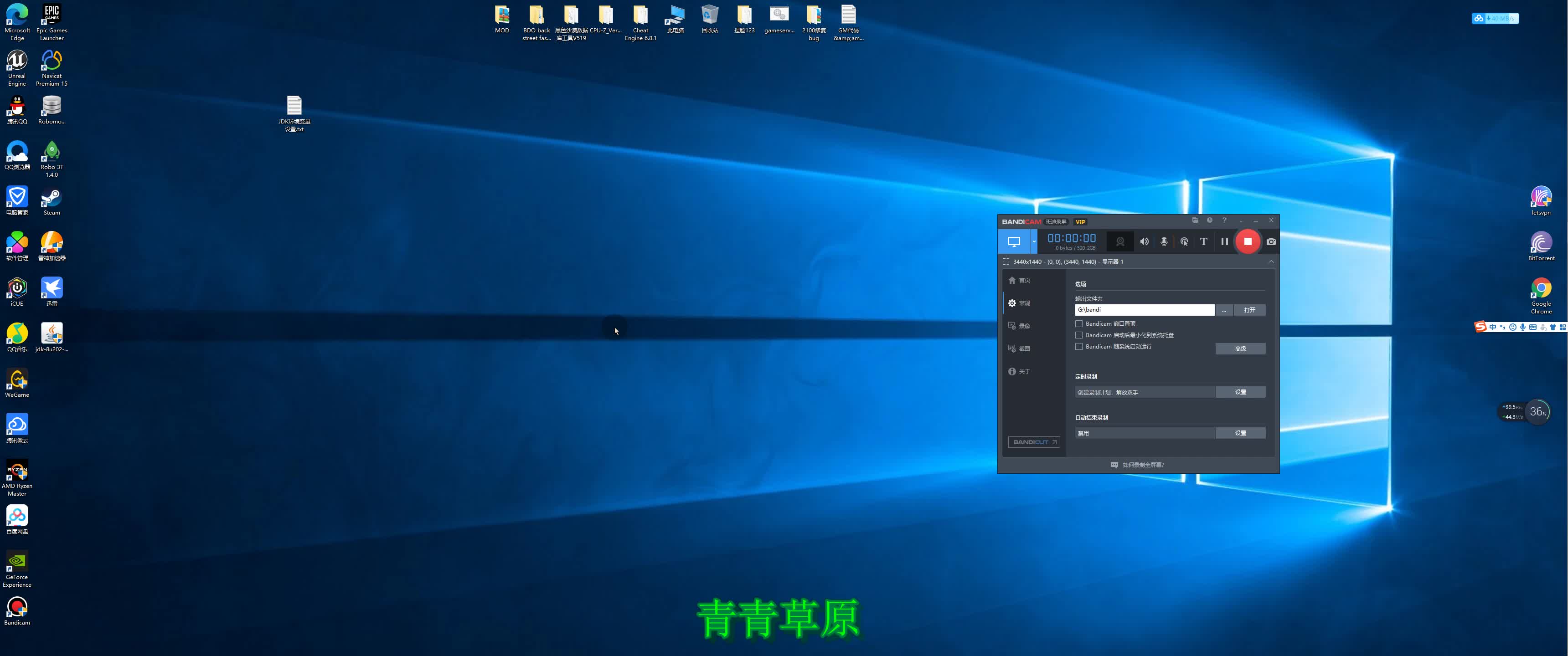Take a screenshot with the camera icon
Screen dimensions: 1568x656
[x=1271, y=241]
